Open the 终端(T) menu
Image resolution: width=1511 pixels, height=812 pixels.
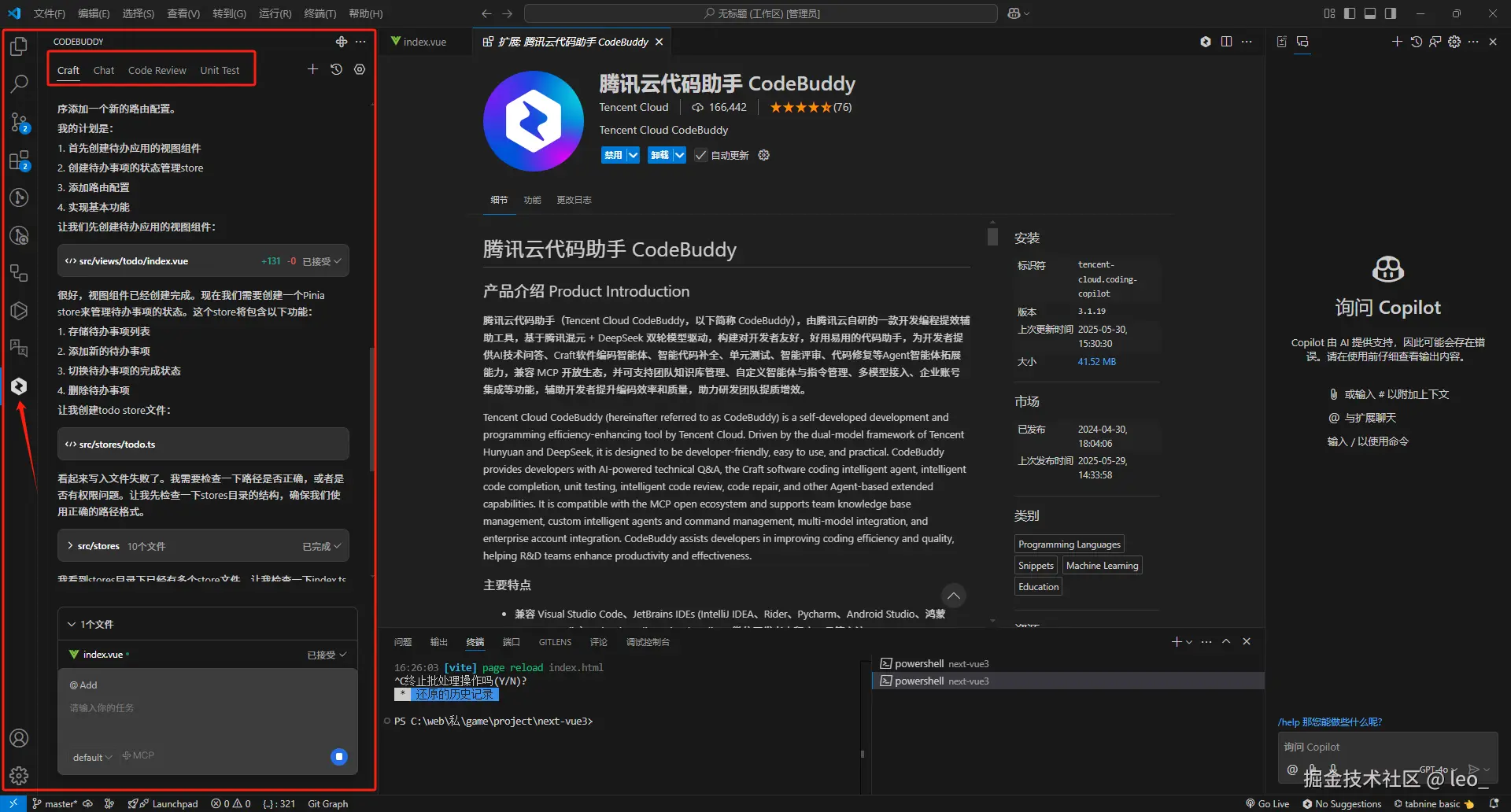(x=320, y=13)
